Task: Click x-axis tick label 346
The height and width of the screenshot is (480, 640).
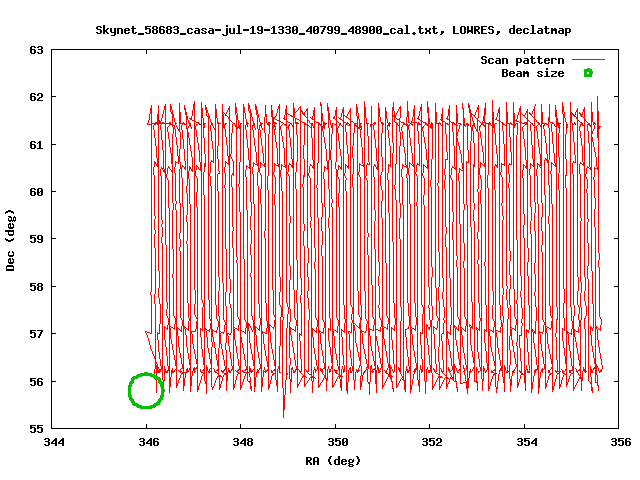Action: click(x=149, y=442)
